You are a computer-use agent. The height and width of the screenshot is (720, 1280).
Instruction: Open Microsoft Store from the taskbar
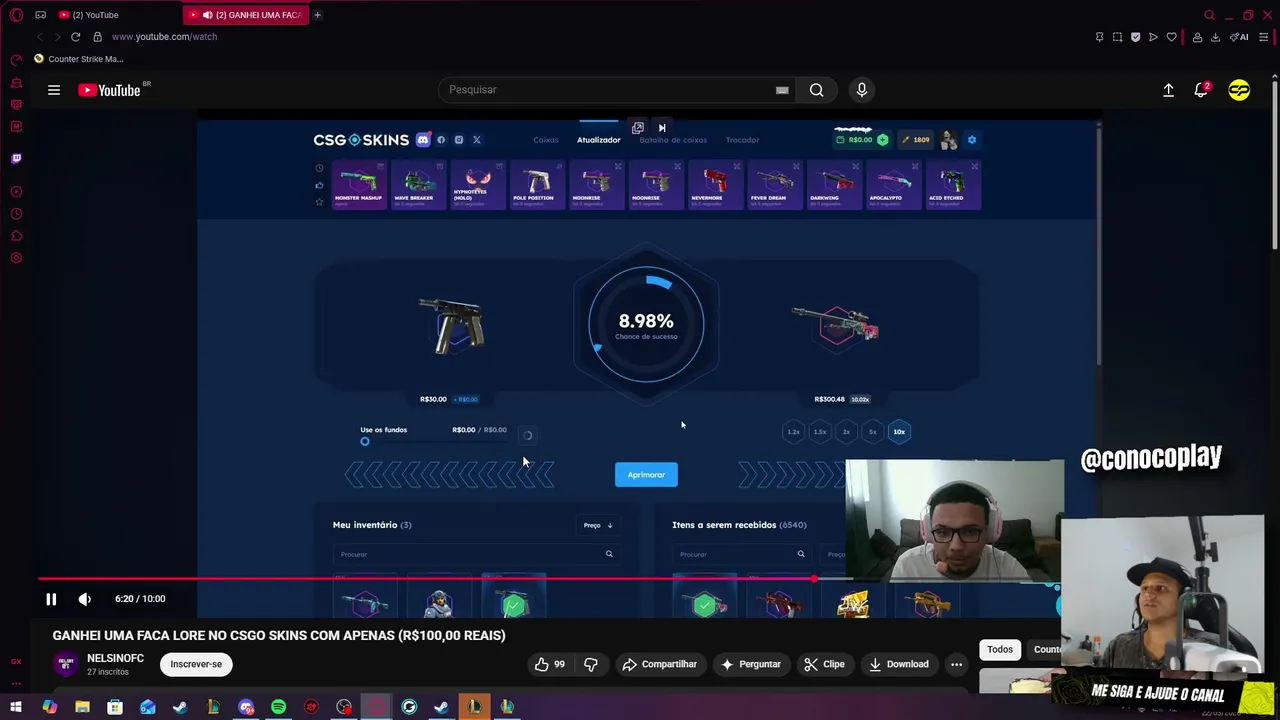click(x=115, y=708)
